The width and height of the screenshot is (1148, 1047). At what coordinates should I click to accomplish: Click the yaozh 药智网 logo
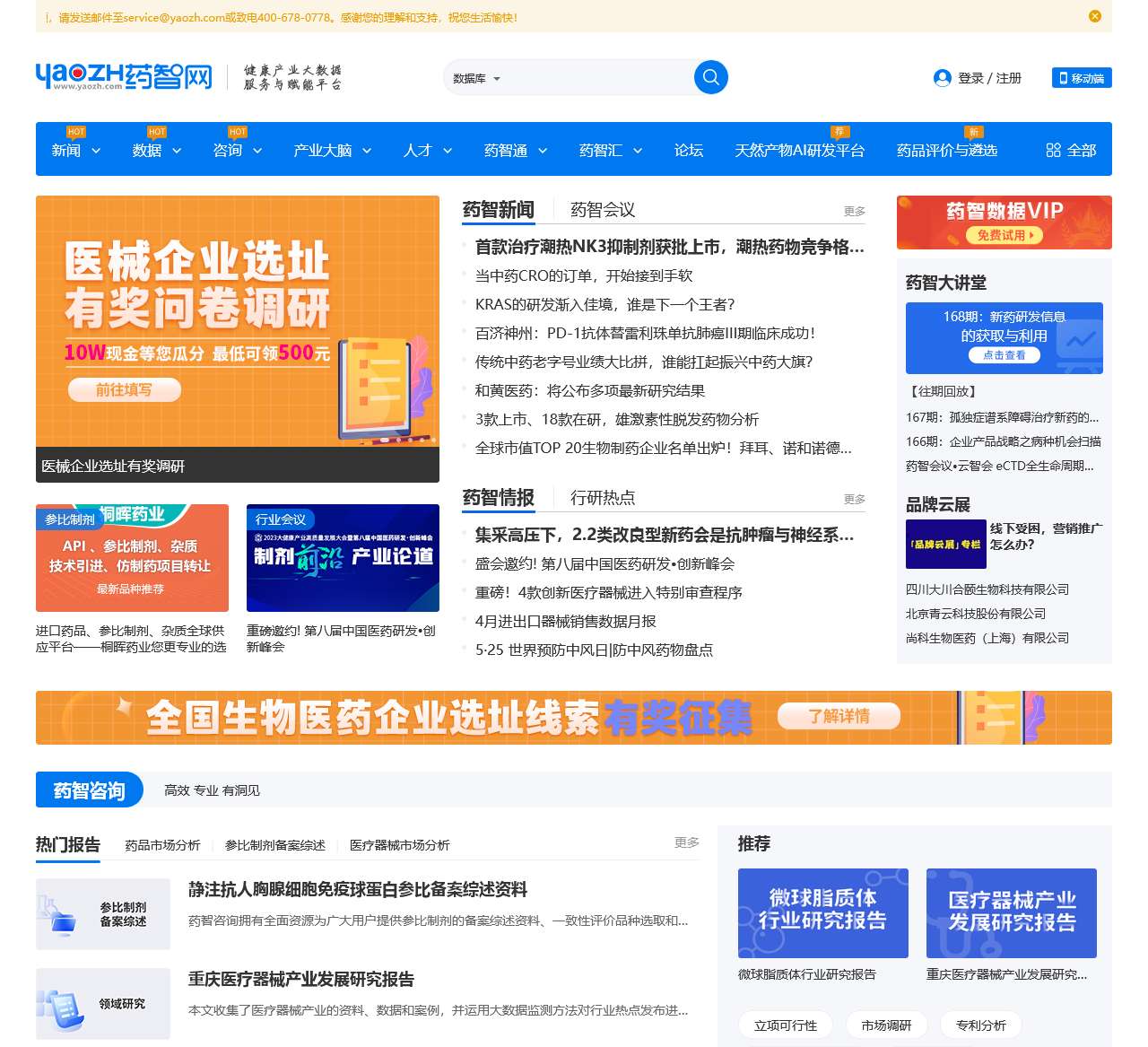coord(125,76)
